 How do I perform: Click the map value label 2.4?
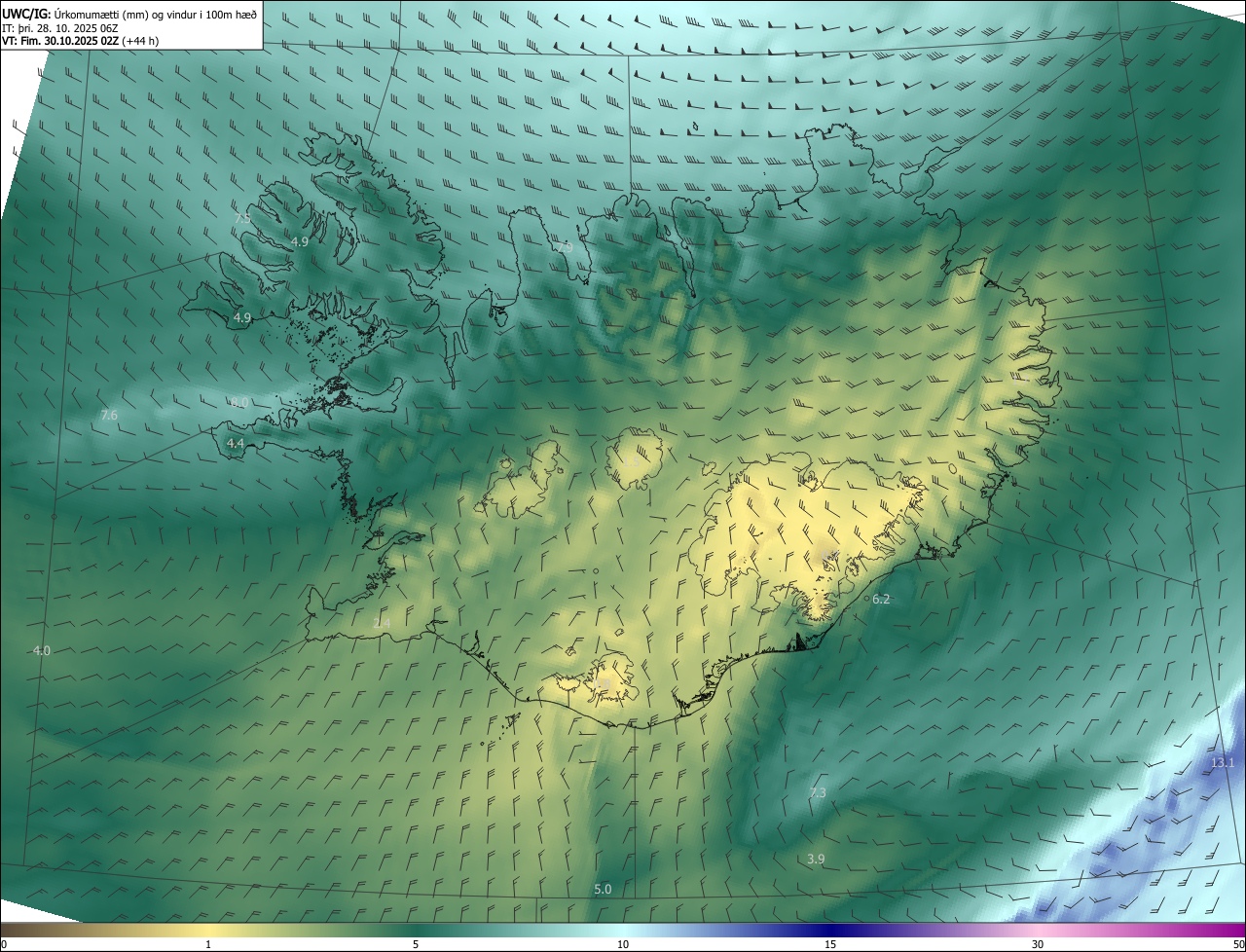pyautogui.click(x=382, y=623)
